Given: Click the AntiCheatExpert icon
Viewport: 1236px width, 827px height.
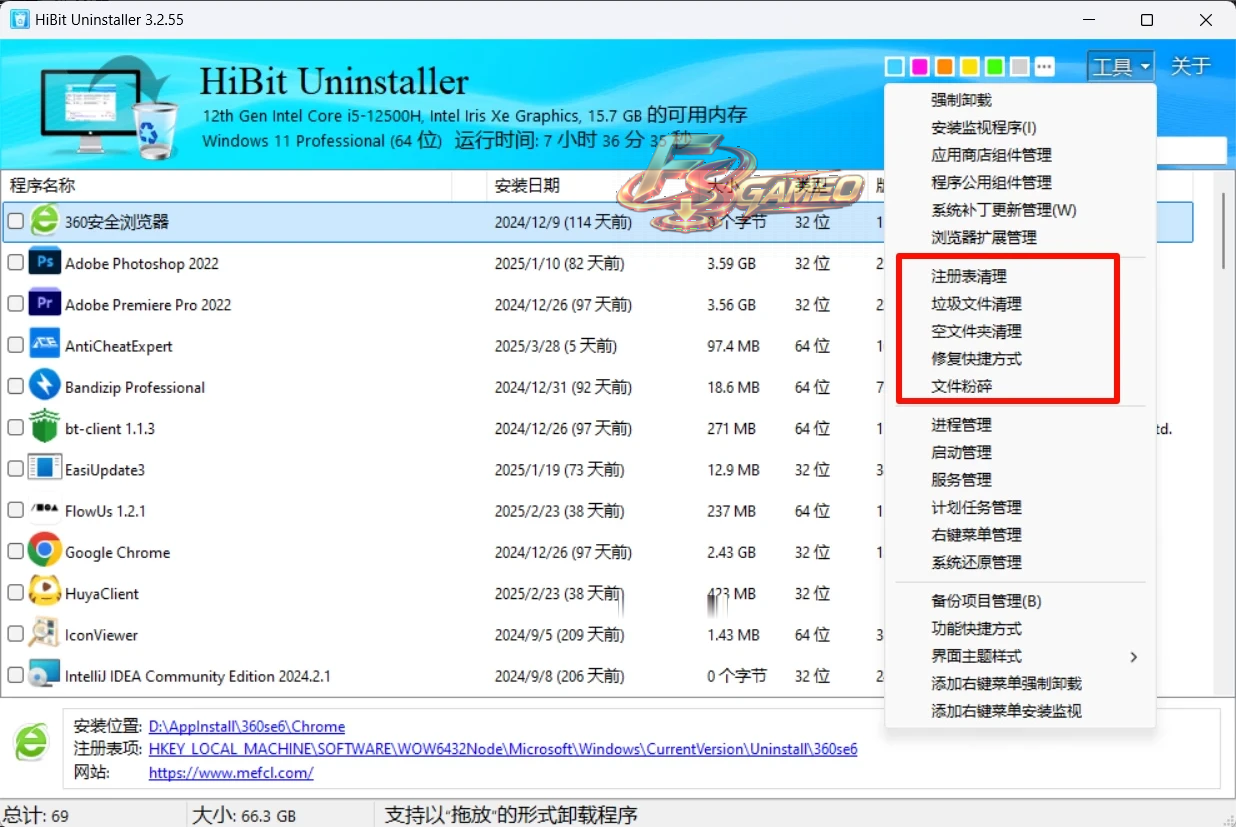Looking at the screenshot, I should 44,345.
